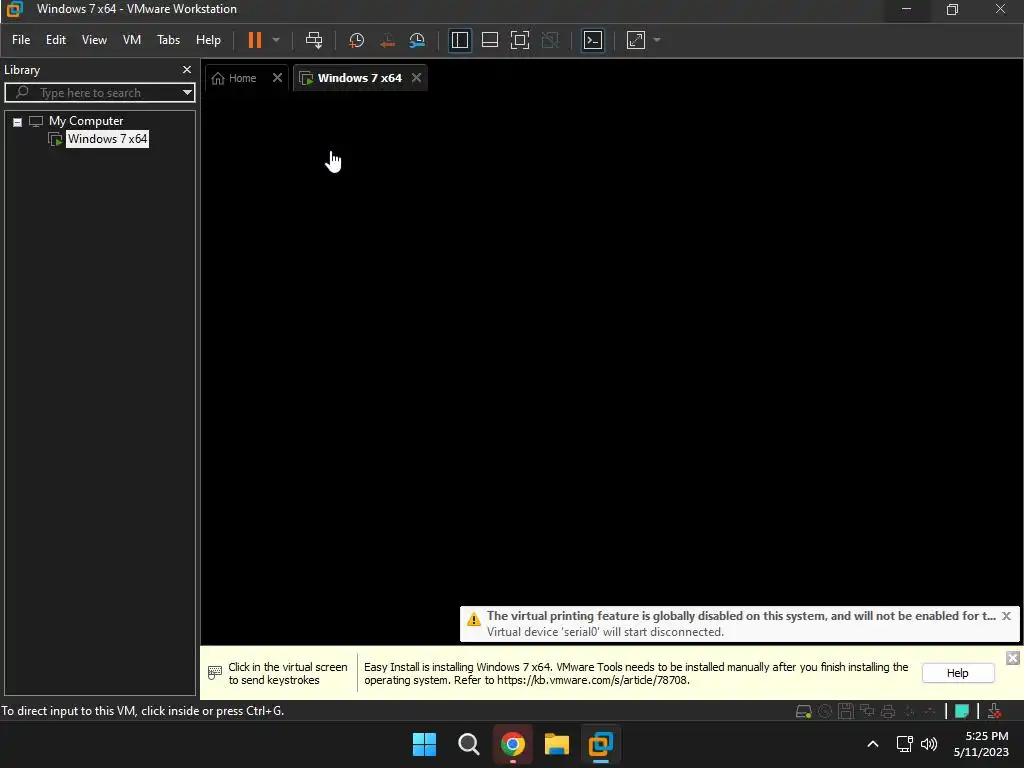Open Google Chrome from the taskbar

(x=513, y=744)
